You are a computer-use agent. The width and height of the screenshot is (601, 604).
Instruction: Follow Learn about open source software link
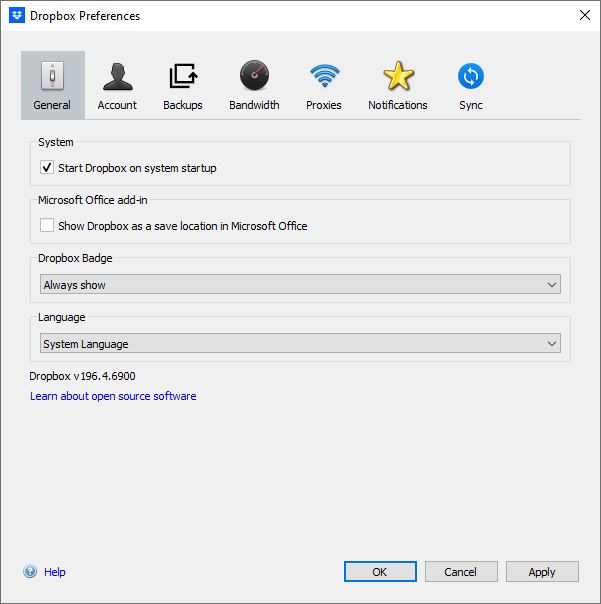pyautogui.click(x=113, y=396)
